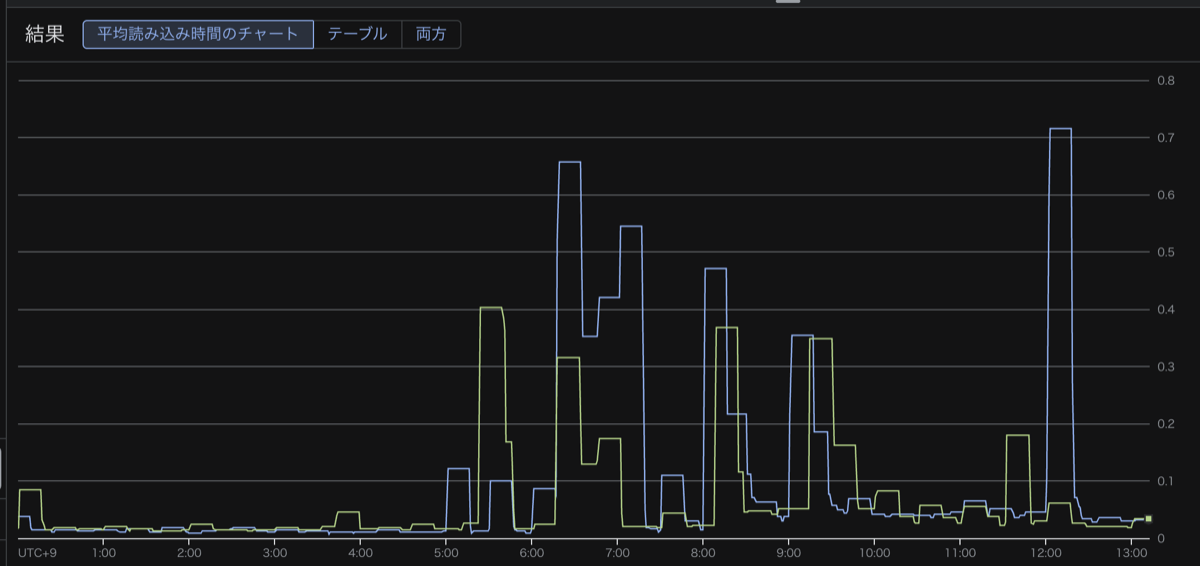Screen dimensions: 1200x566
Task: Switch to the テーブル view tab
Action: click(357, 34)
